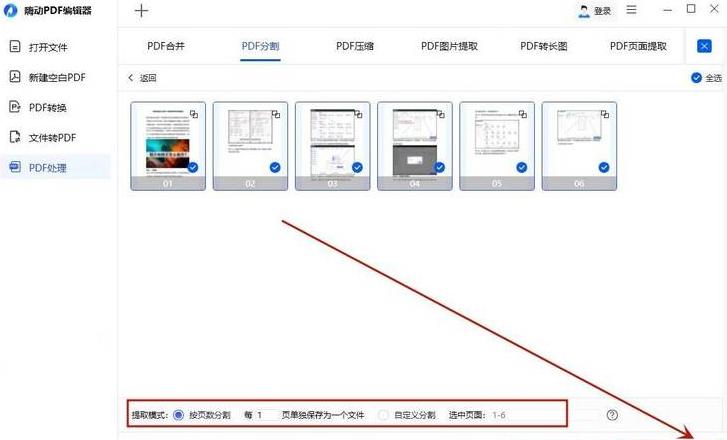Viewport: 727px width, 440px height.
Task: Switch to the PDF图片提取 tab
Action: coord(449,46)
